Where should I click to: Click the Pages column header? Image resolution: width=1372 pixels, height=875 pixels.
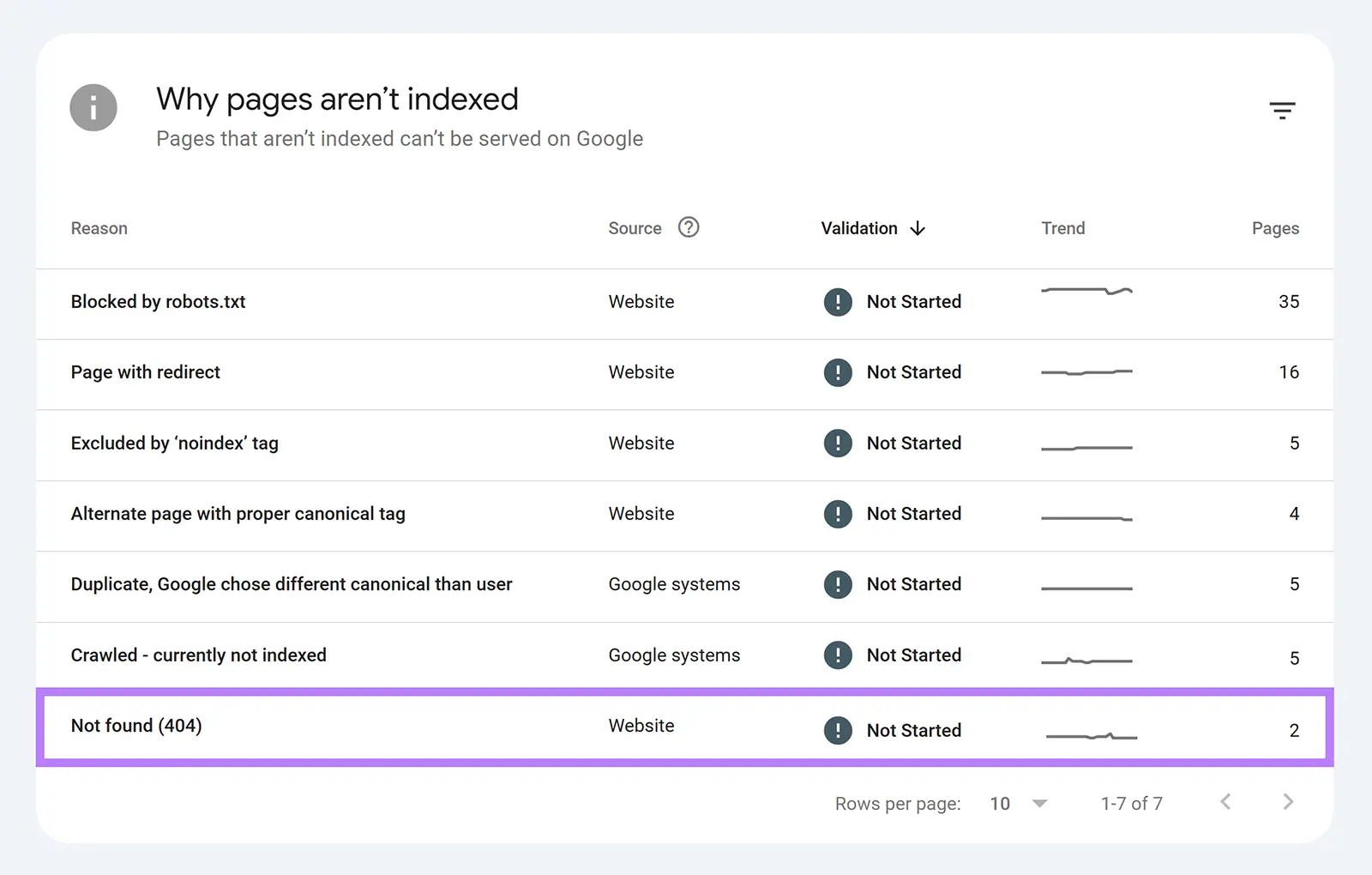click(1275, 228)
